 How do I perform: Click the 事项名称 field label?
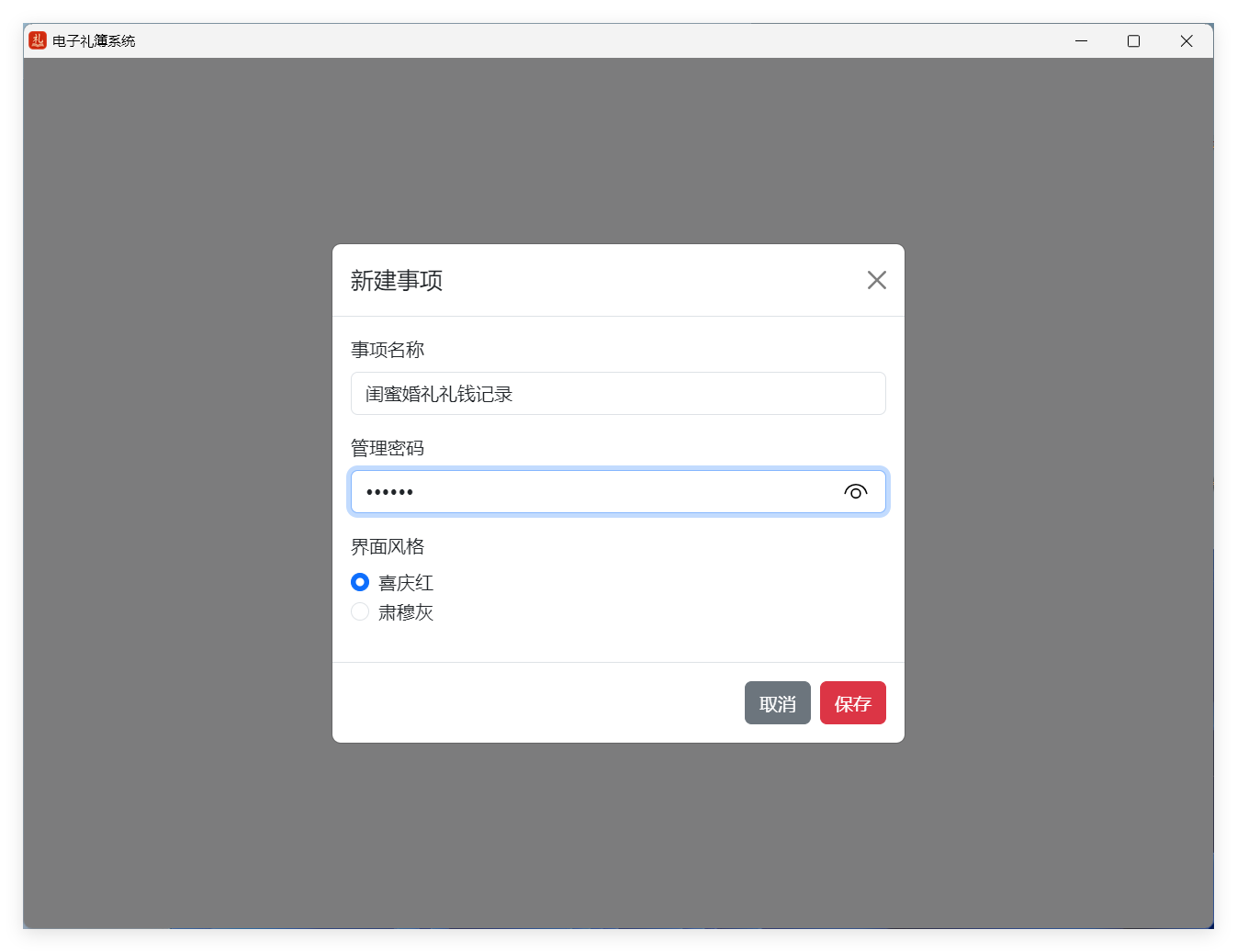tap(388, 350)
